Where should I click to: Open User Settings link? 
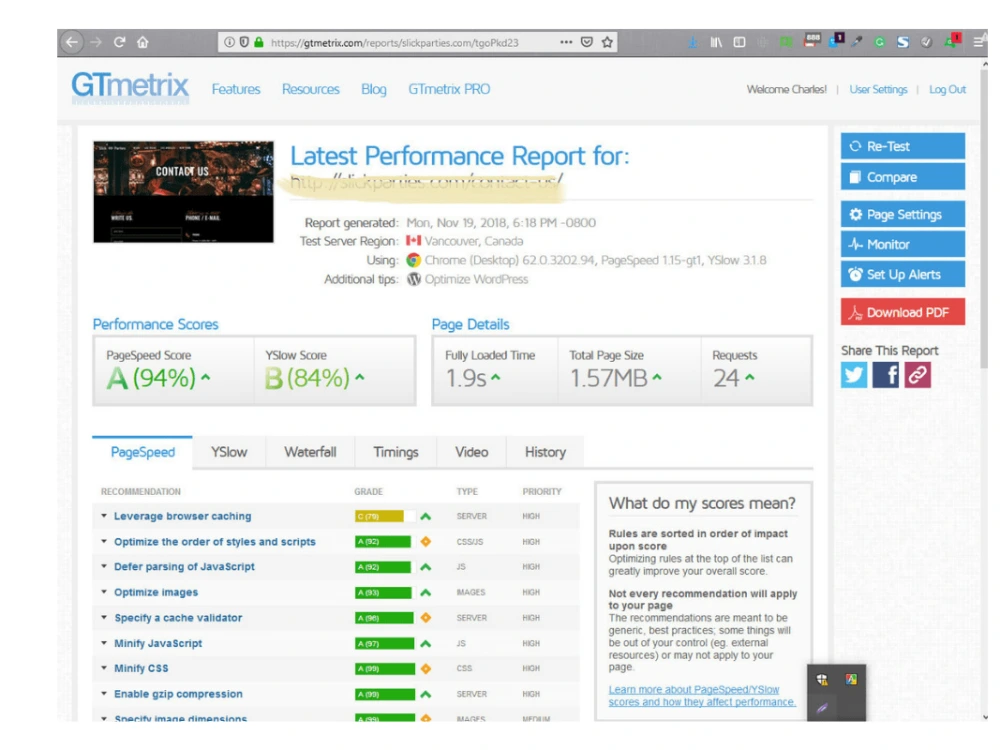point(878,89)
